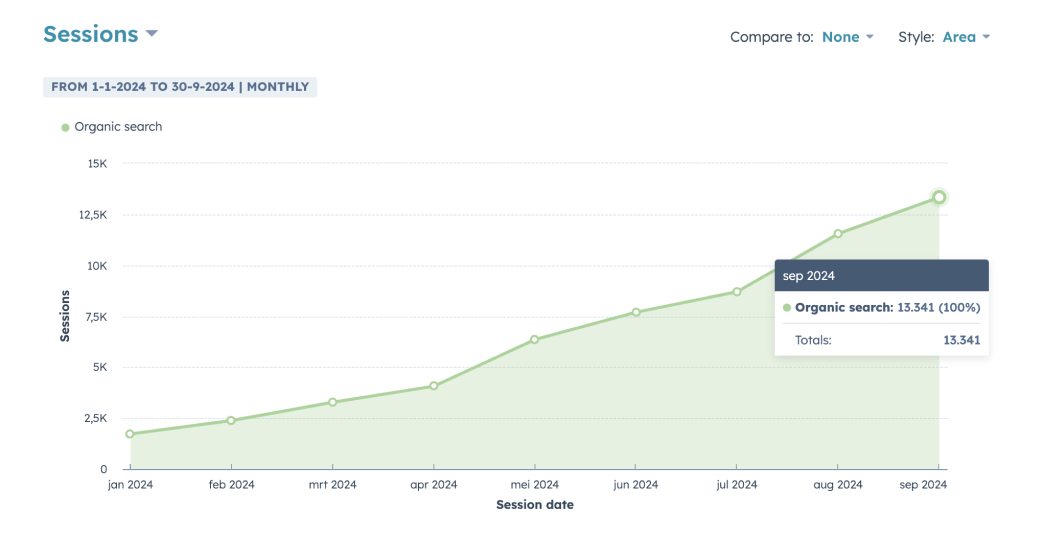Image resolution: width=1043 pixels, height=550 pixels.
Task: Click the mei 2024 data point
Action: click(x=535, y=339)
